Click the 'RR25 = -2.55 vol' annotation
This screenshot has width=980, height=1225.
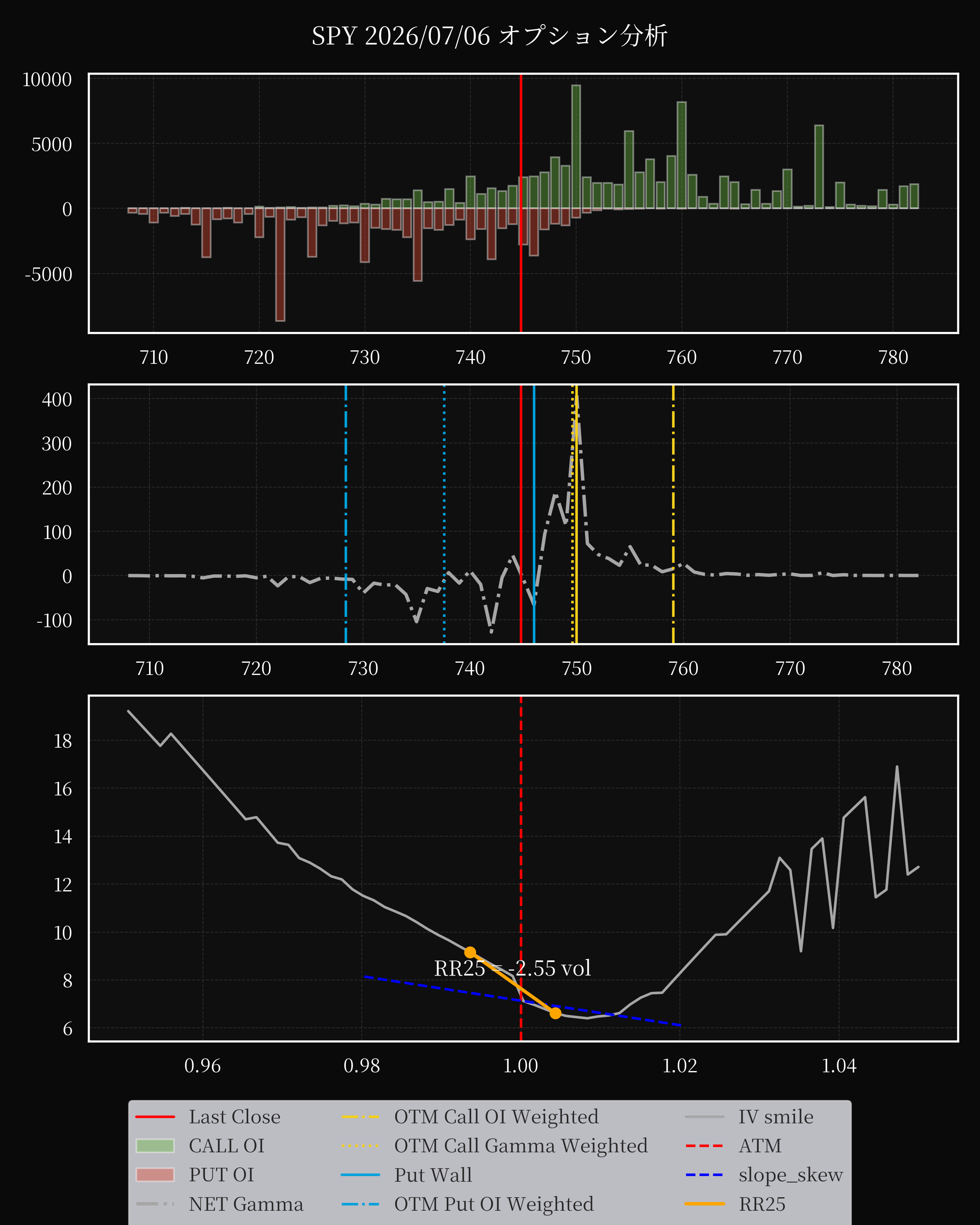512,968
